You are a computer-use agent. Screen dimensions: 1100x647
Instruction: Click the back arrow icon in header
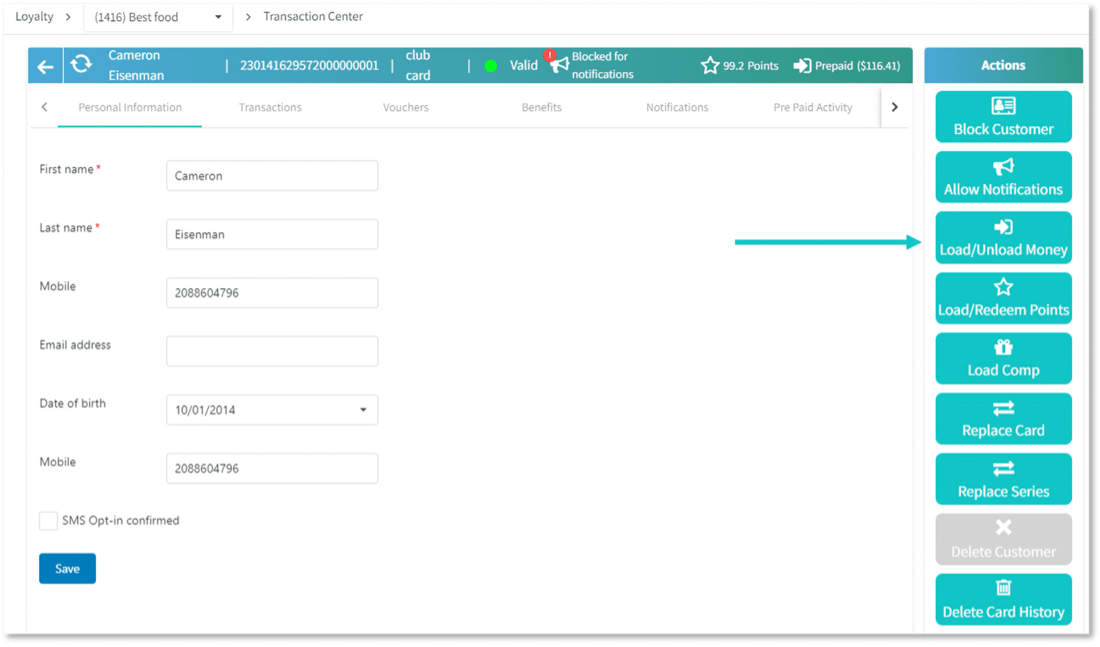[x=46, y=66]
